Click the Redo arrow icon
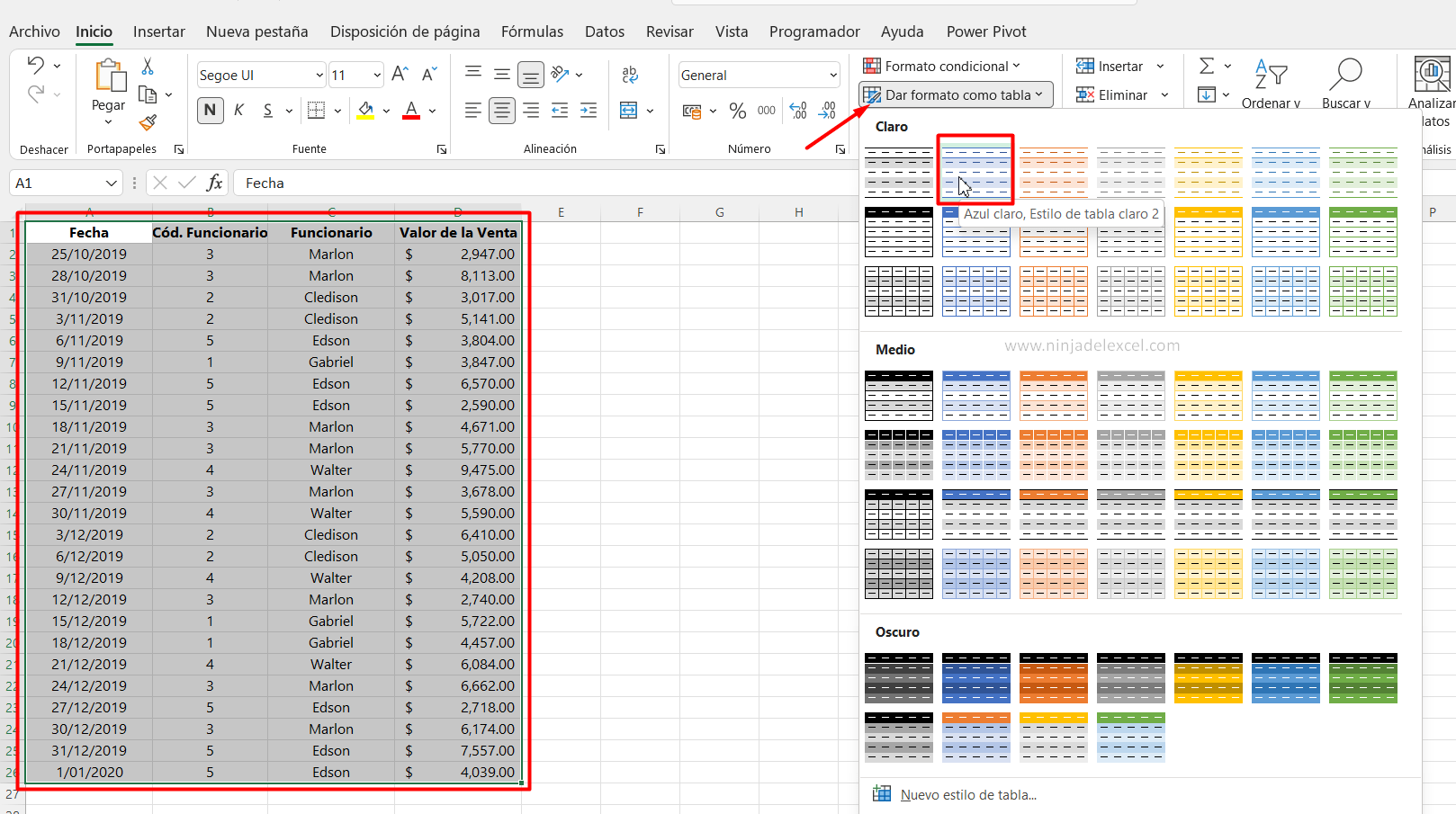Image resolution: width=1456 pixels, height=814 pixels. (x=36, y=94)
